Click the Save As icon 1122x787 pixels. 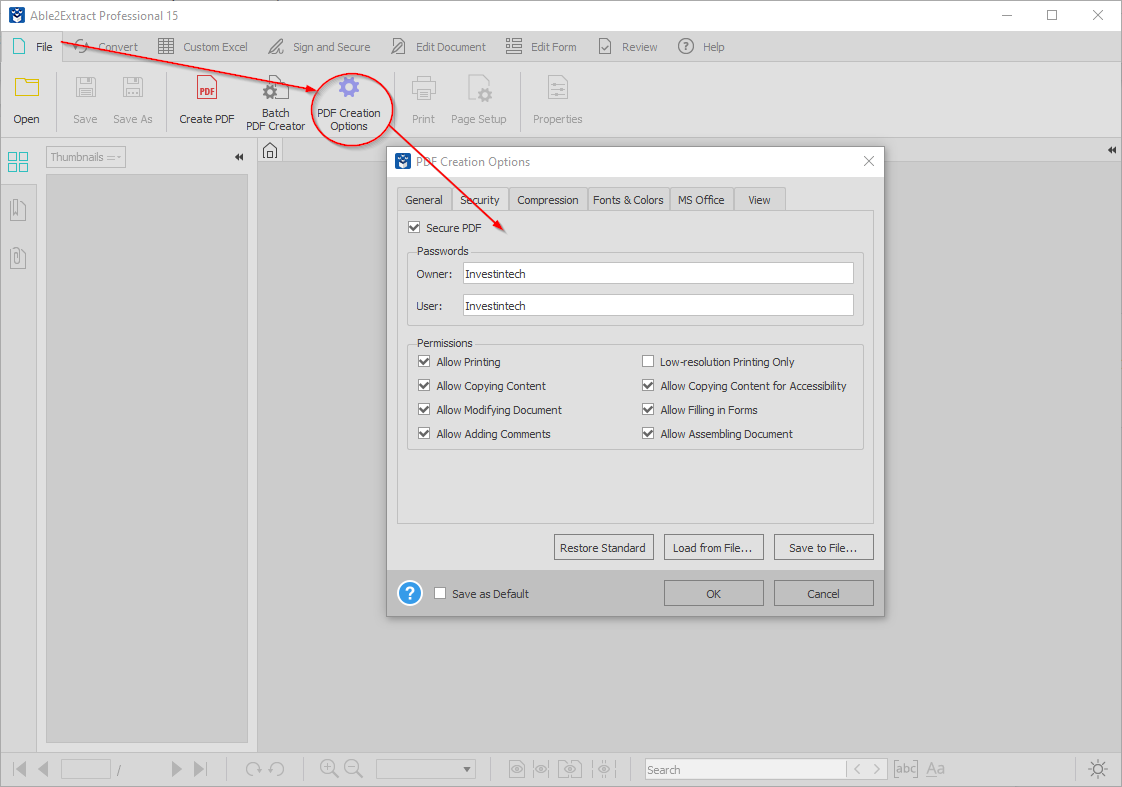132,88
